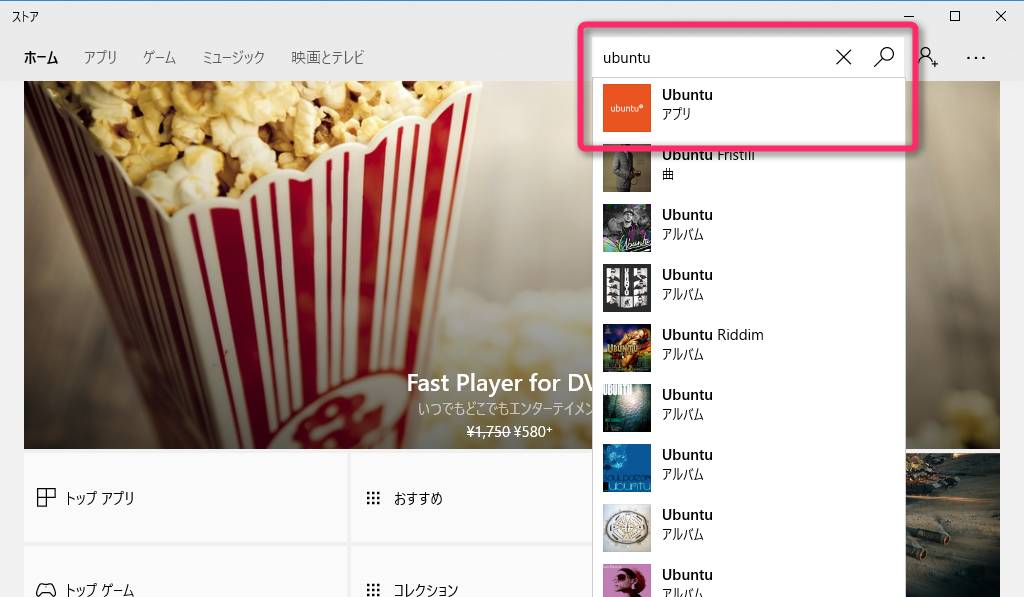The width and height of the screenshot is (1024, 597).
Task: Select the Ubuntu Riddim album suggestion
Action: (x=748, y=347)
